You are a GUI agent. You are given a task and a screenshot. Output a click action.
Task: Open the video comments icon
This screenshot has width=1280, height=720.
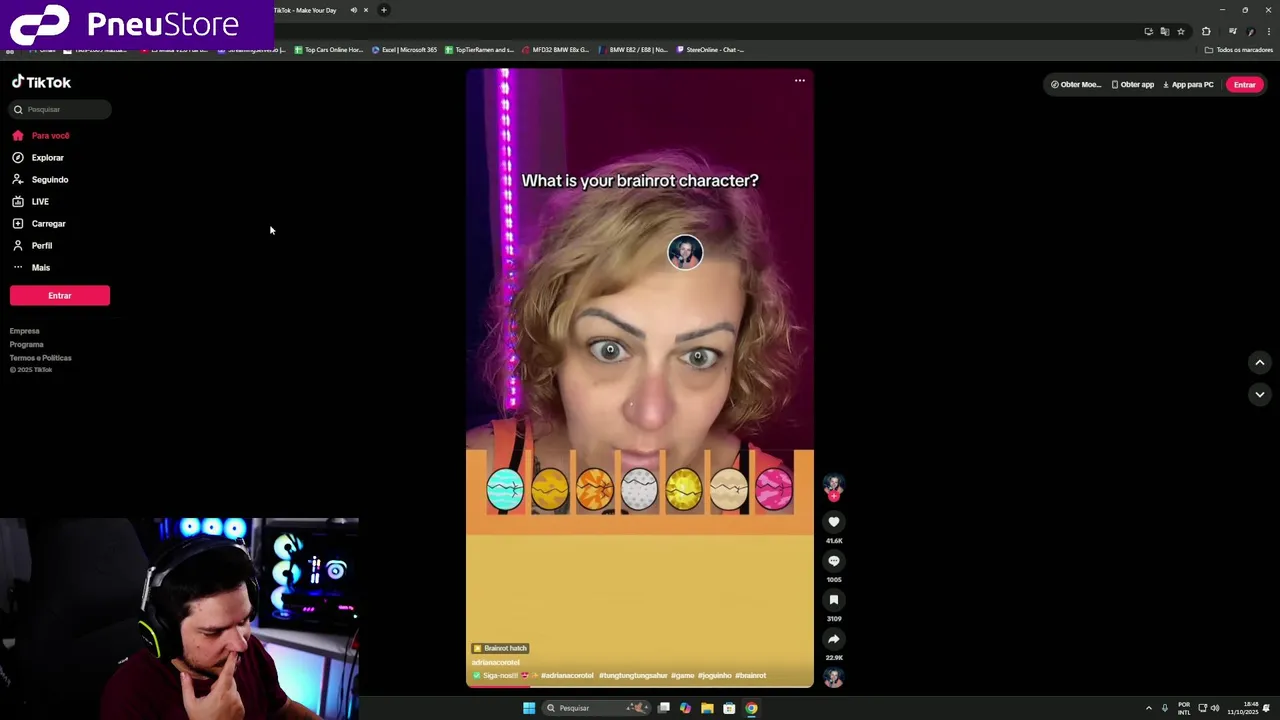(x=833, y=561)
